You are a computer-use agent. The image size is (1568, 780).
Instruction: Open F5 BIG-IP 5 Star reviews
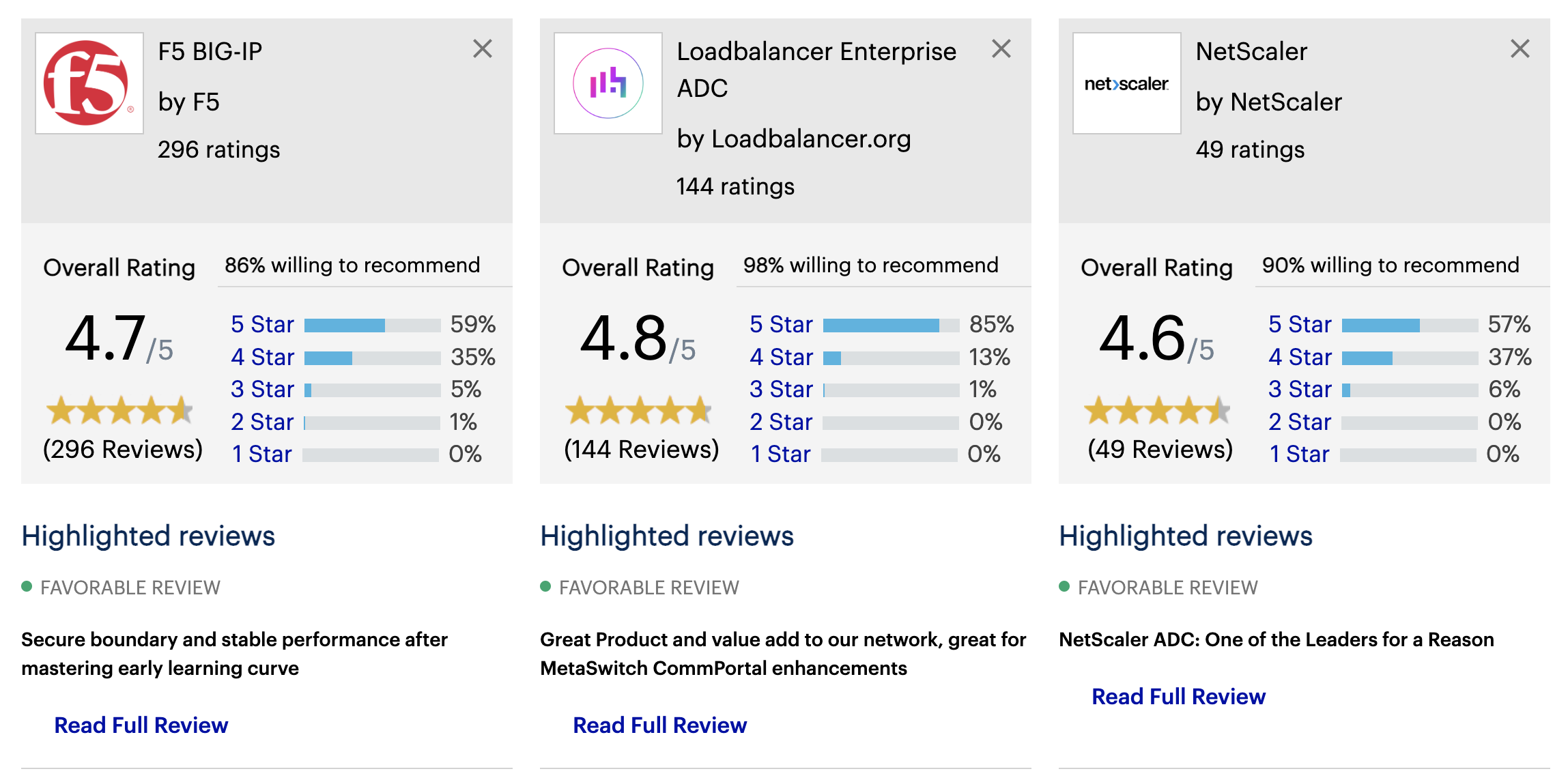pos(262,324)
